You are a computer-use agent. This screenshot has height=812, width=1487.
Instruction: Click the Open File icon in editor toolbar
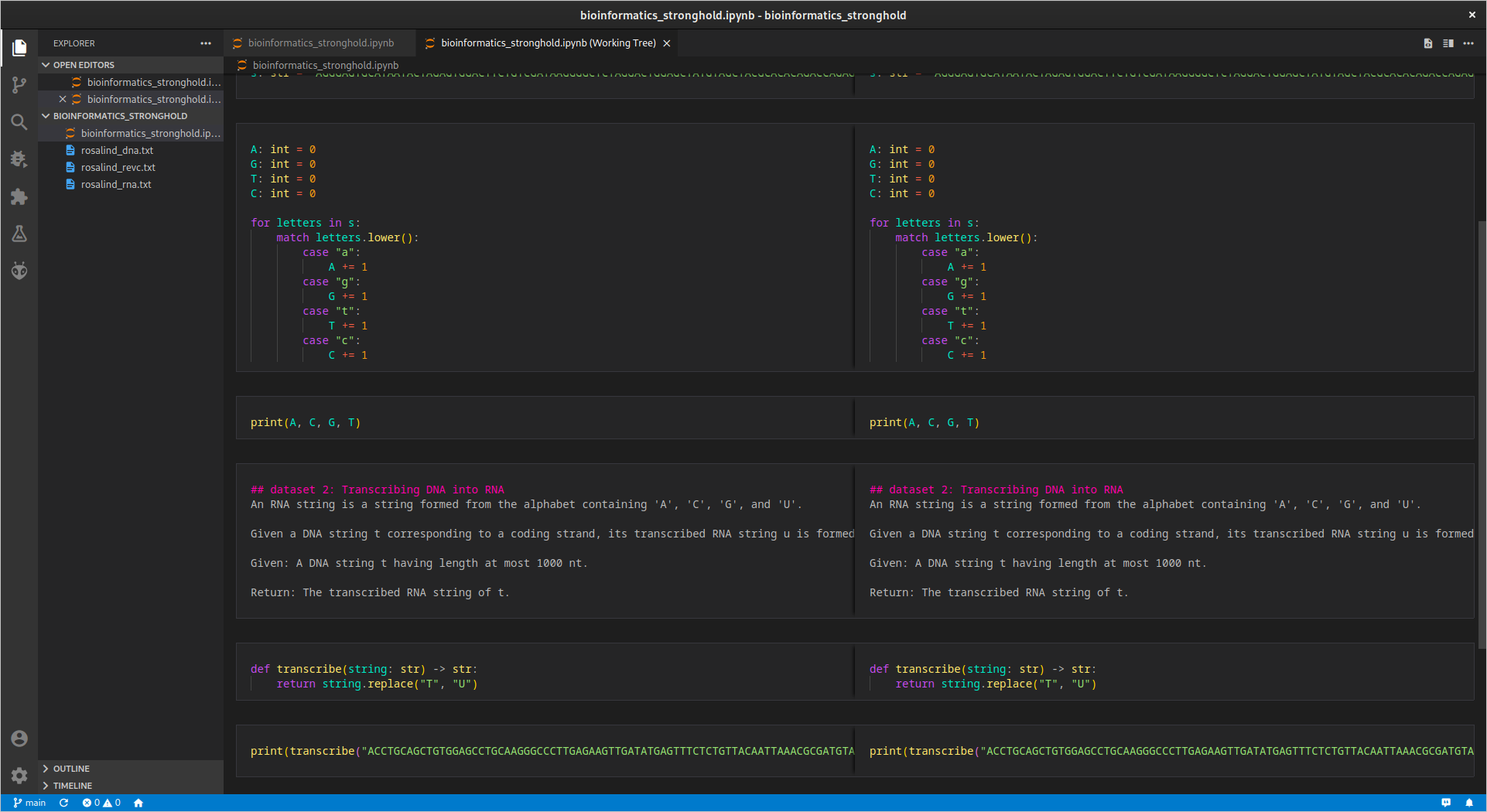(1427, 43)
